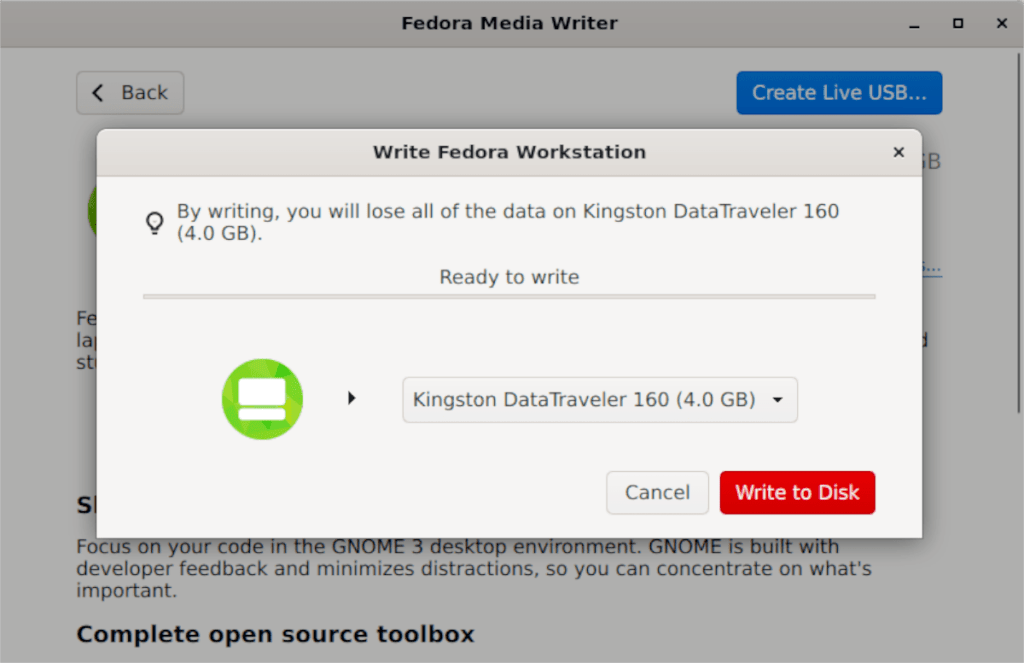Click the dropdown arrow on the drive selector
The image size is (1024, 663).
click(778, 399)
